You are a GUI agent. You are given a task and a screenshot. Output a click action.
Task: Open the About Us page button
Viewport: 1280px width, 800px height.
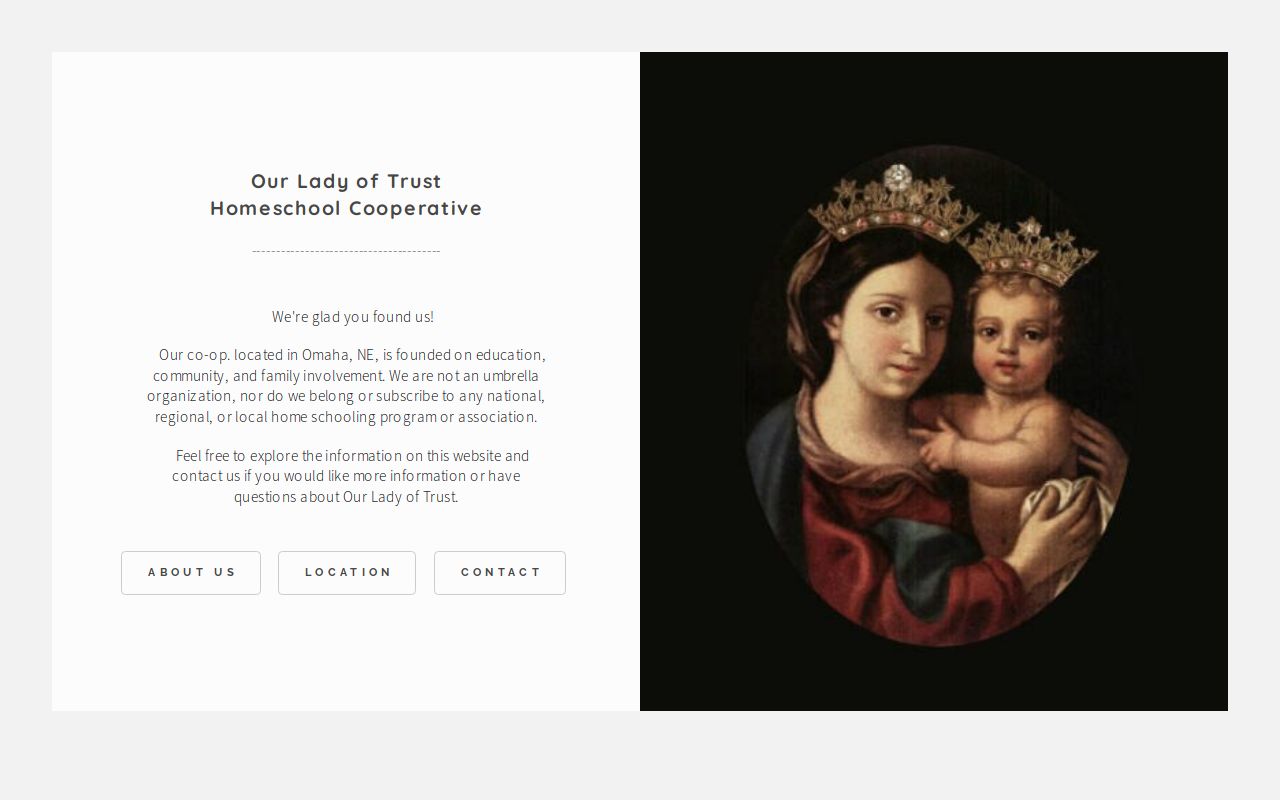click(191, 573)
